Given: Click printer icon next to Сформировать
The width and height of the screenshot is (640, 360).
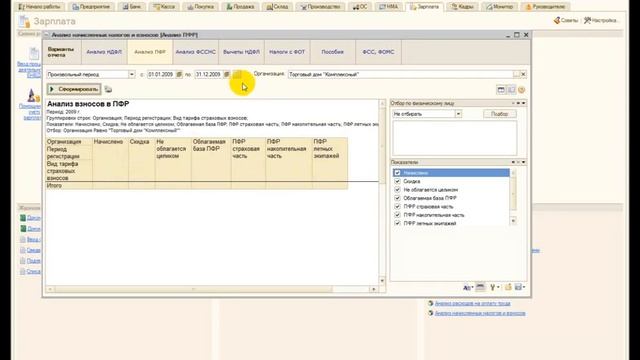Looking at the screenshot, I should 108,89.
